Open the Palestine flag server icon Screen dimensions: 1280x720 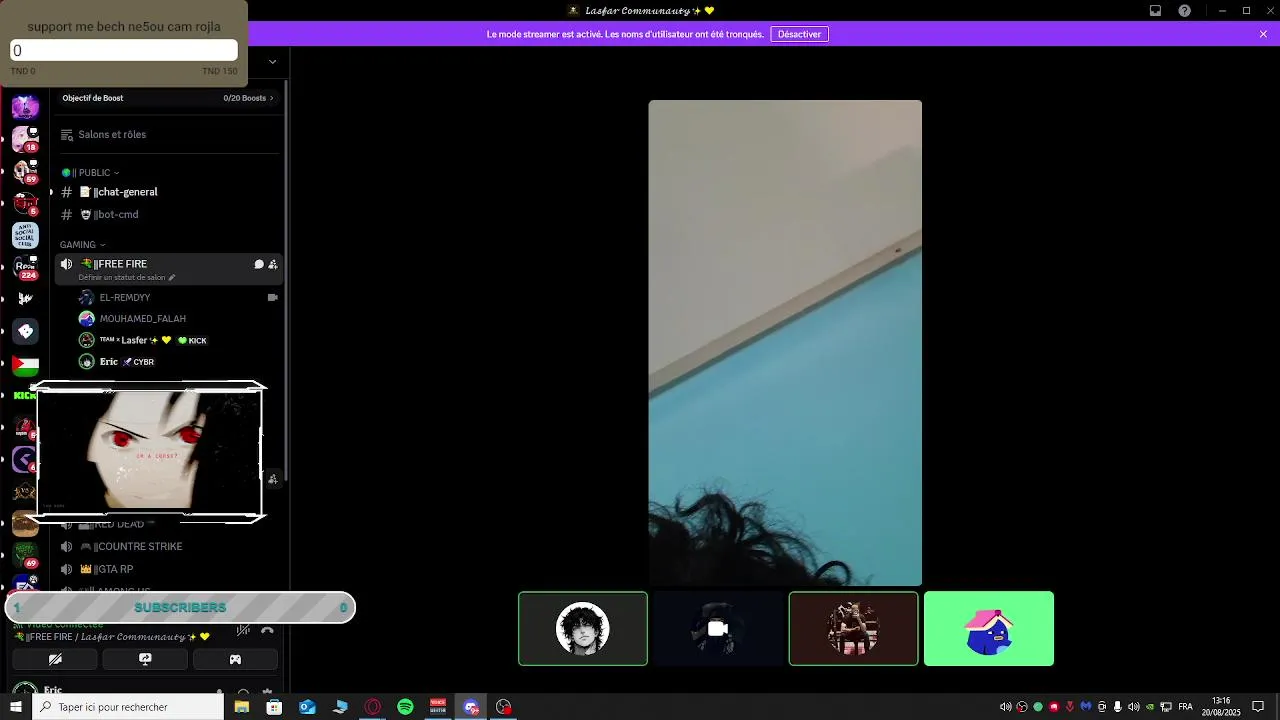tap(25, 364)
